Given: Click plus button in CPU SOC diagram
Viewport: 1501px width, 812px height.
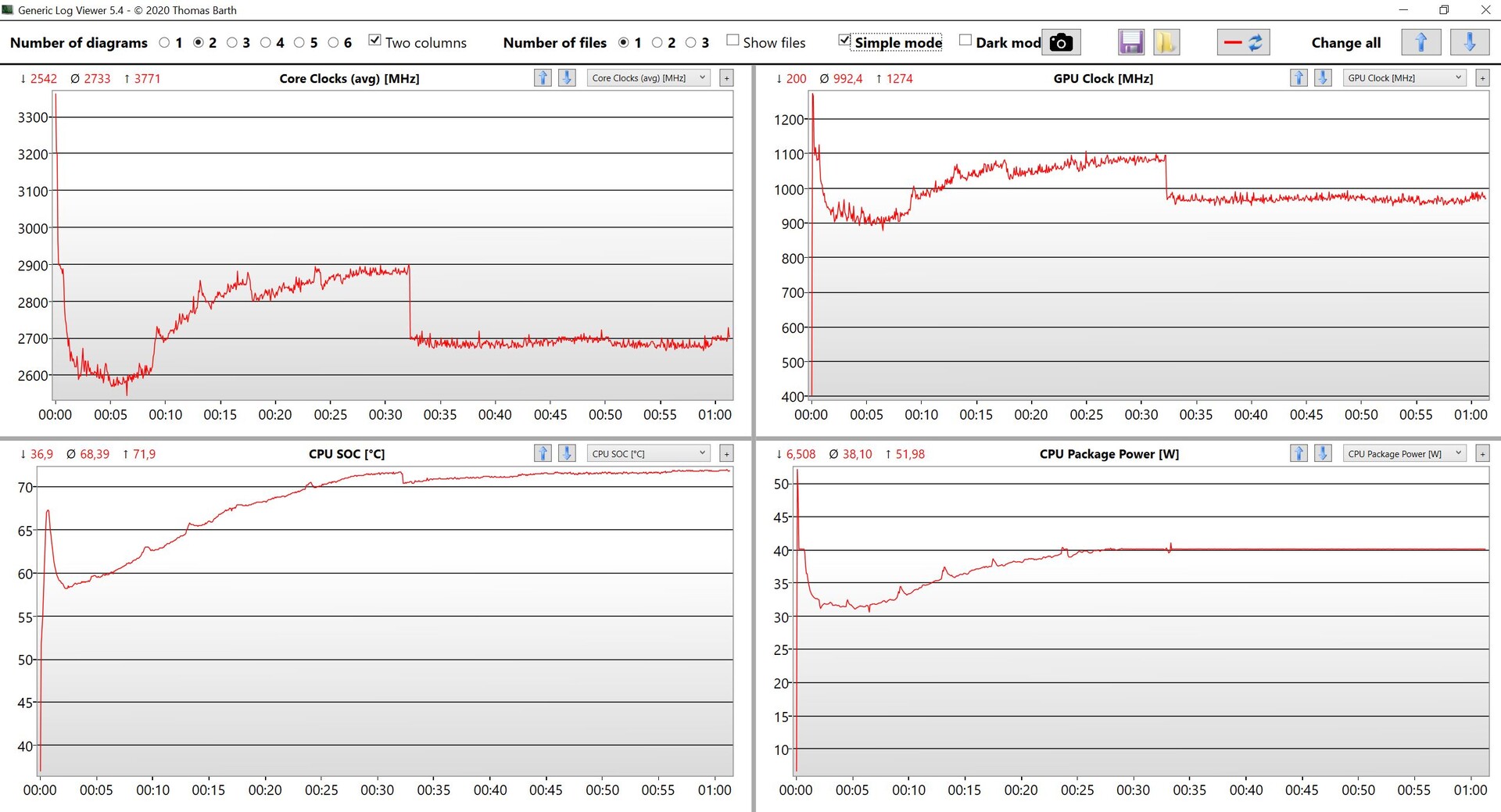Looking at the screenshot, I should coord(726,454).
